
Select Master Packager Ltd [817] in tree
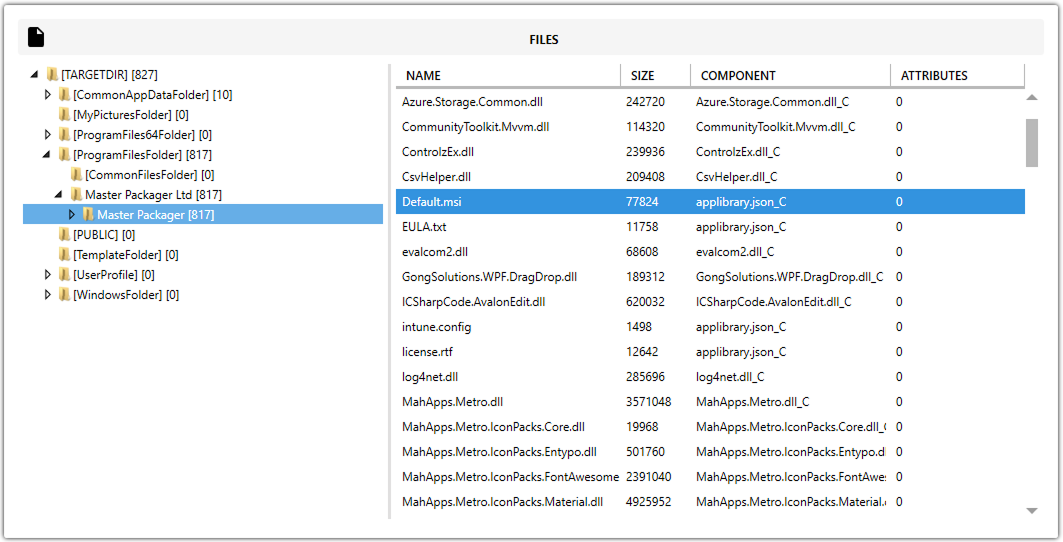[x=153, y=195]
